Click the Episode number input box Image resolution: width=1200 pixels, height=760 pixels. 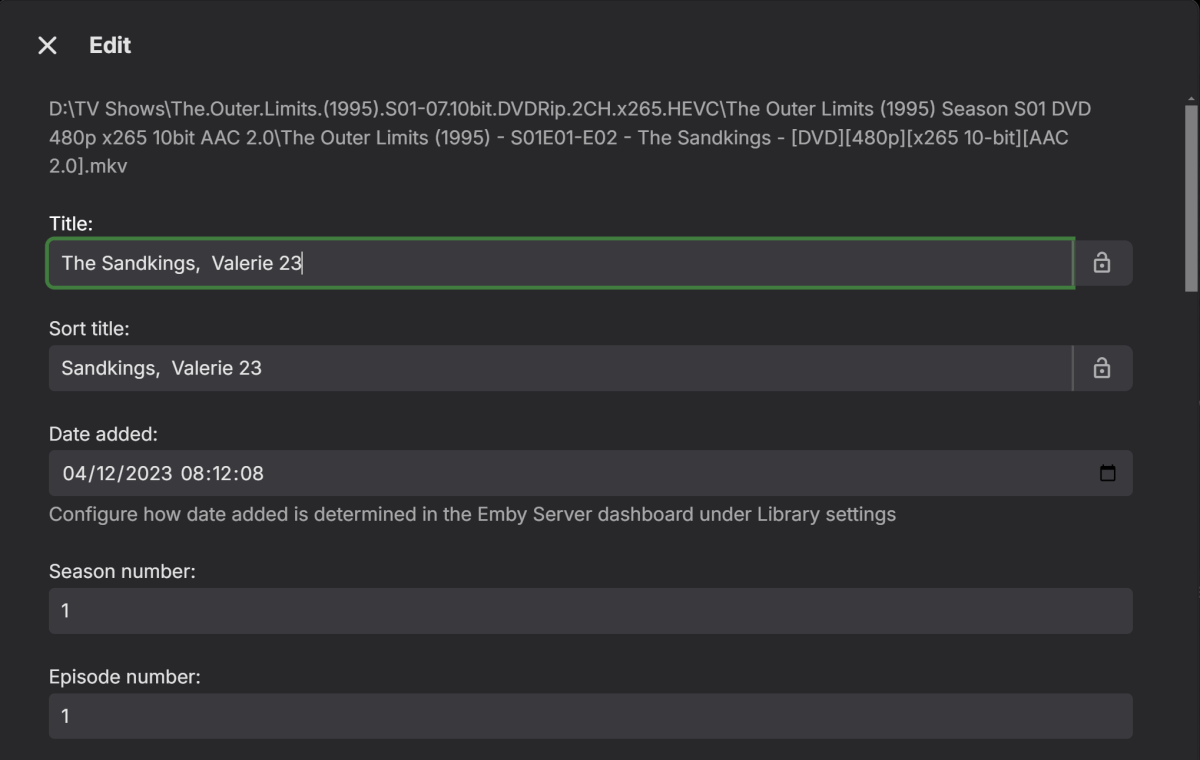590,715
